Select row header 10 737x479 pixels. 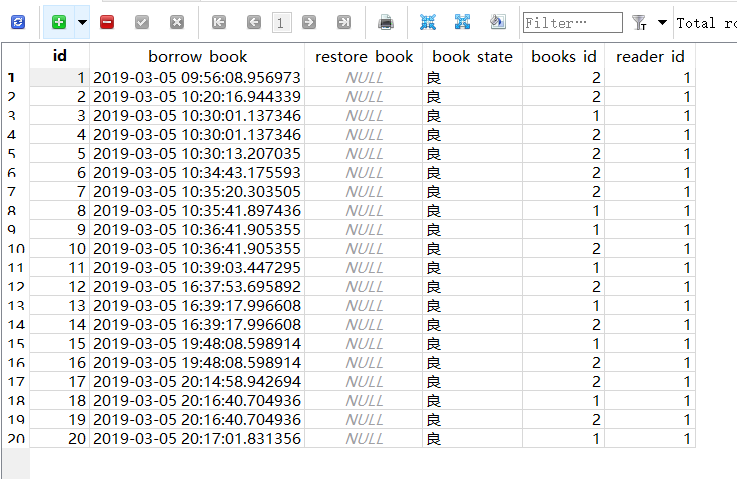pyautogui.click(x=16, y=249)
